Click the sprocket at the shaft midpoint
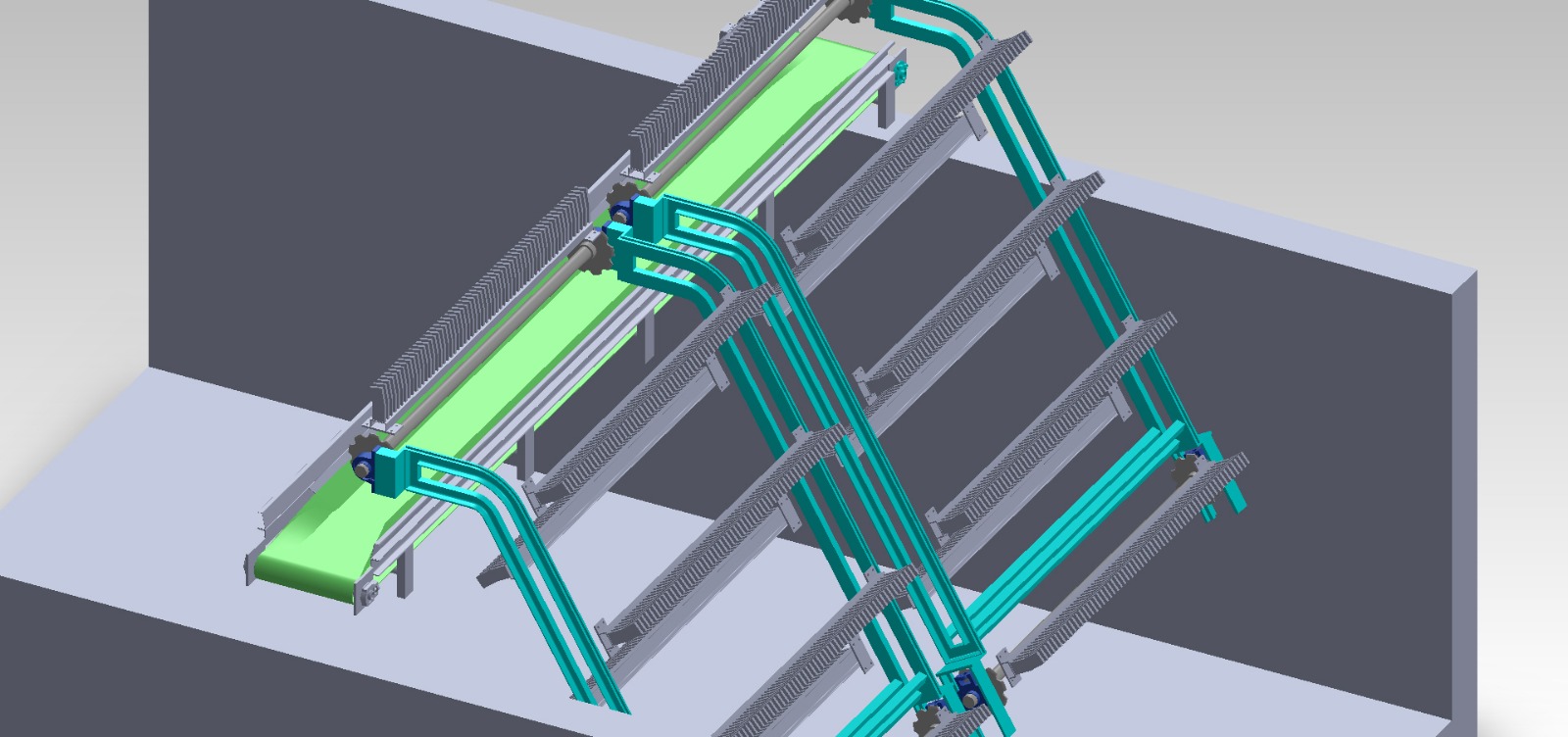The image size is (1568, 737). (595, 255)
